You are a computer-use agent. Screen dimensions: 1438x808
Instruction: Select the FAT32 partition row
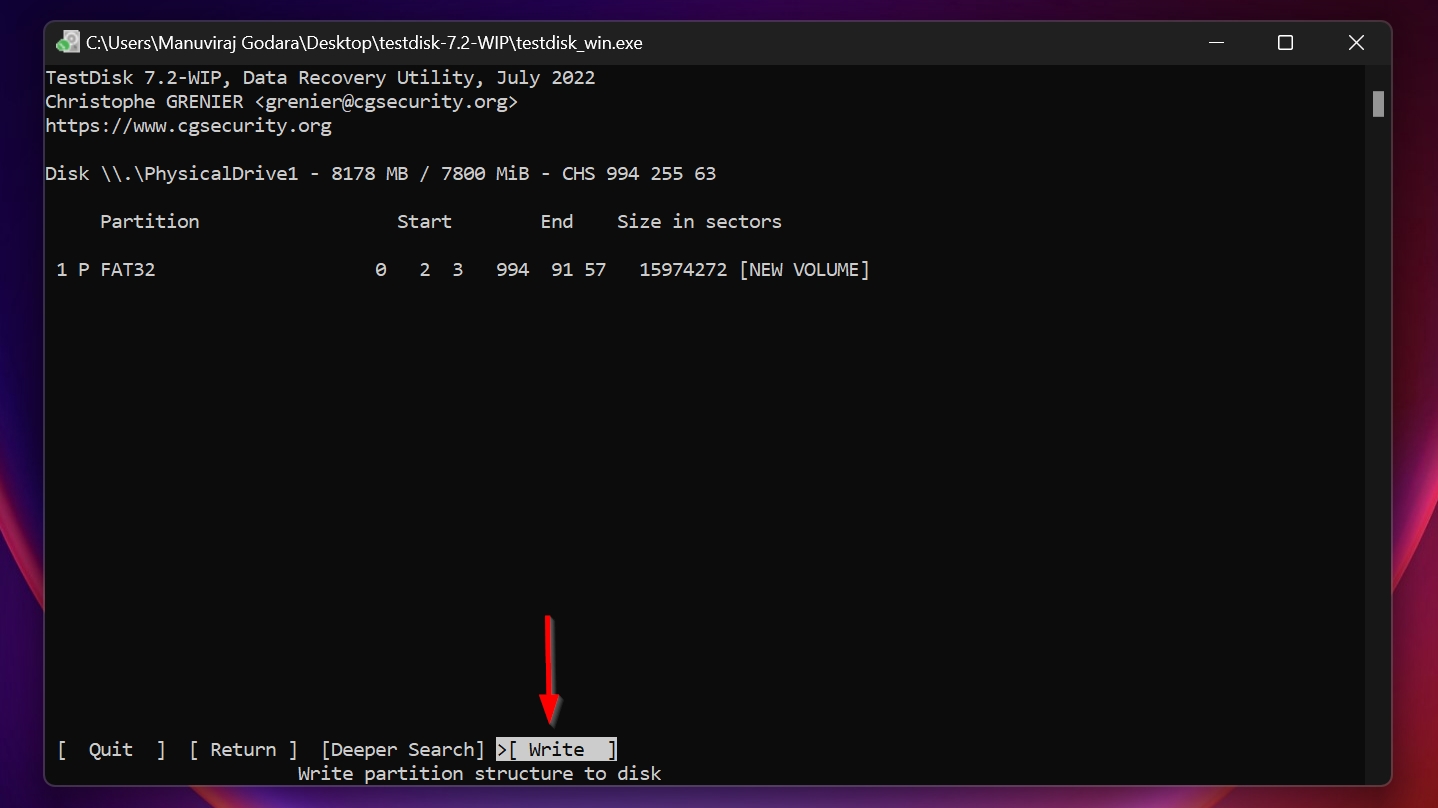pos(463,270)
